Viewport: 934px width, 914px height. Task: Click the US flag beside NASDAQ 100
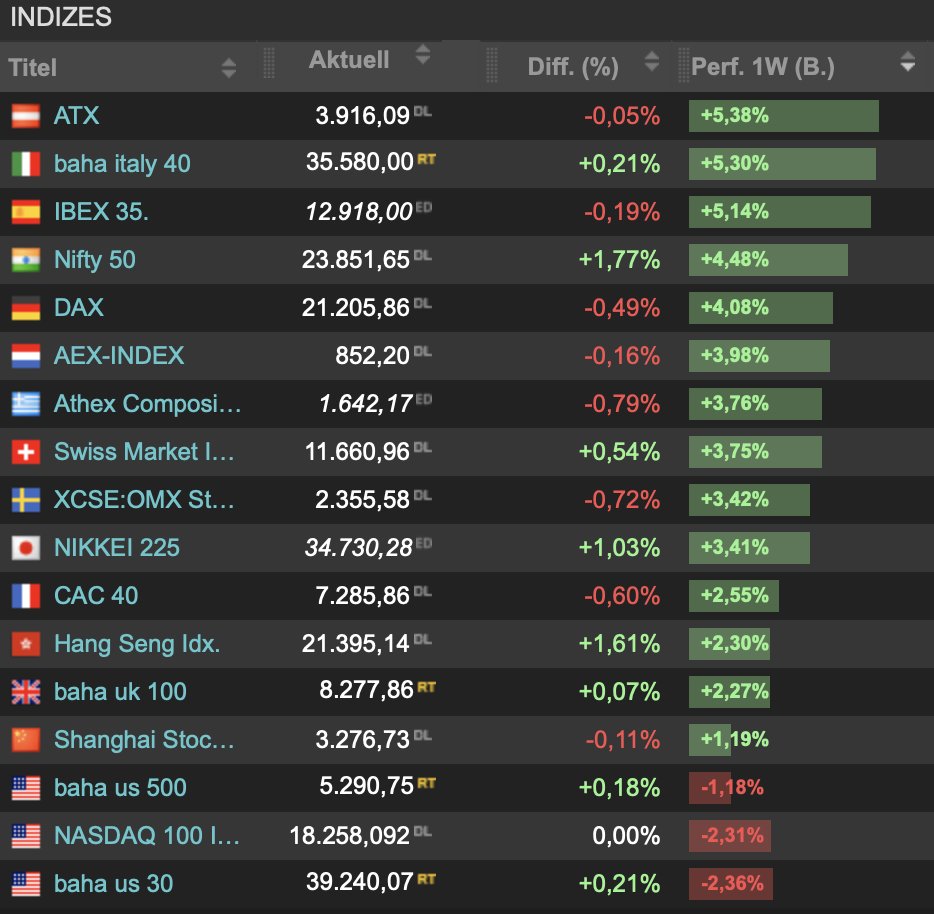(26, 835)
